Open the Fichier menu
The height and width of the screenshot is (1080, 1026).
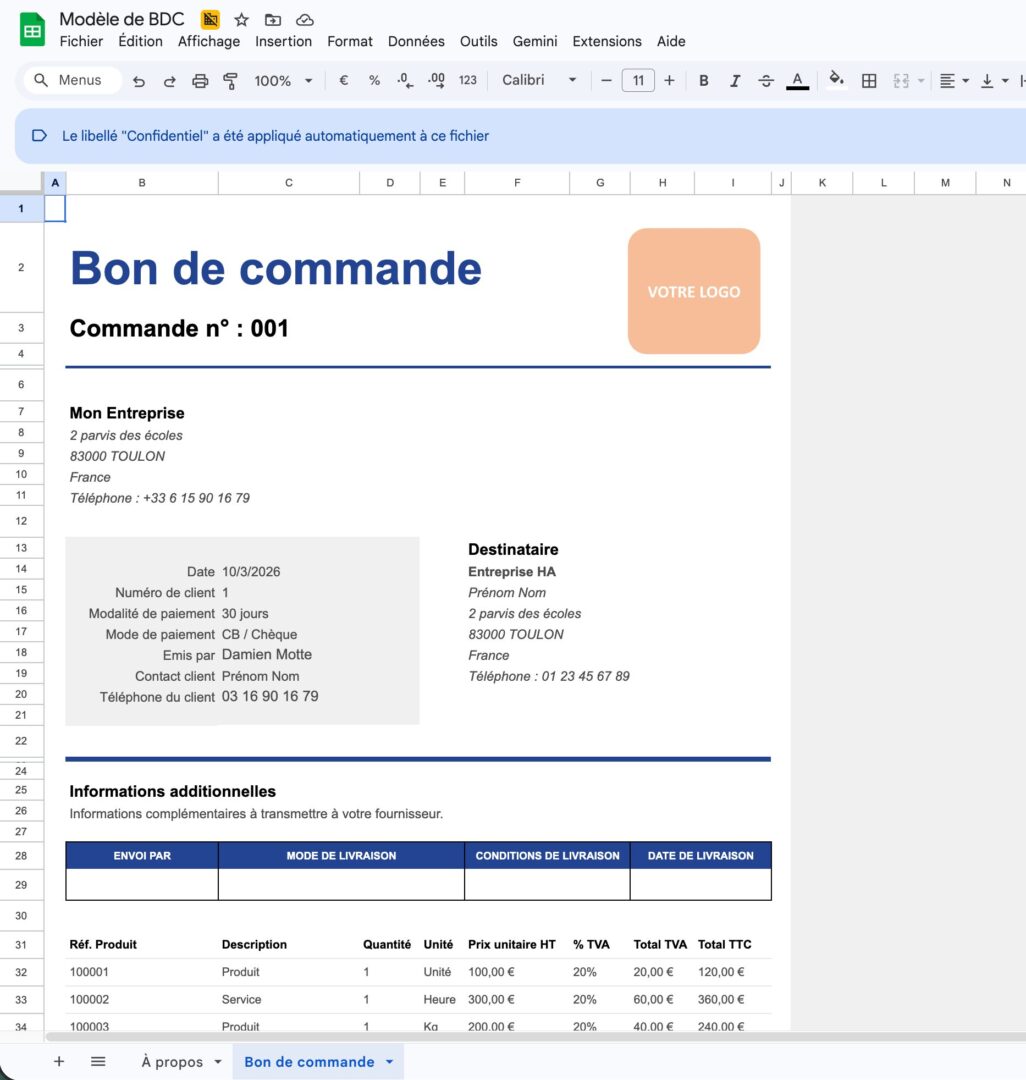pos(81,41)
